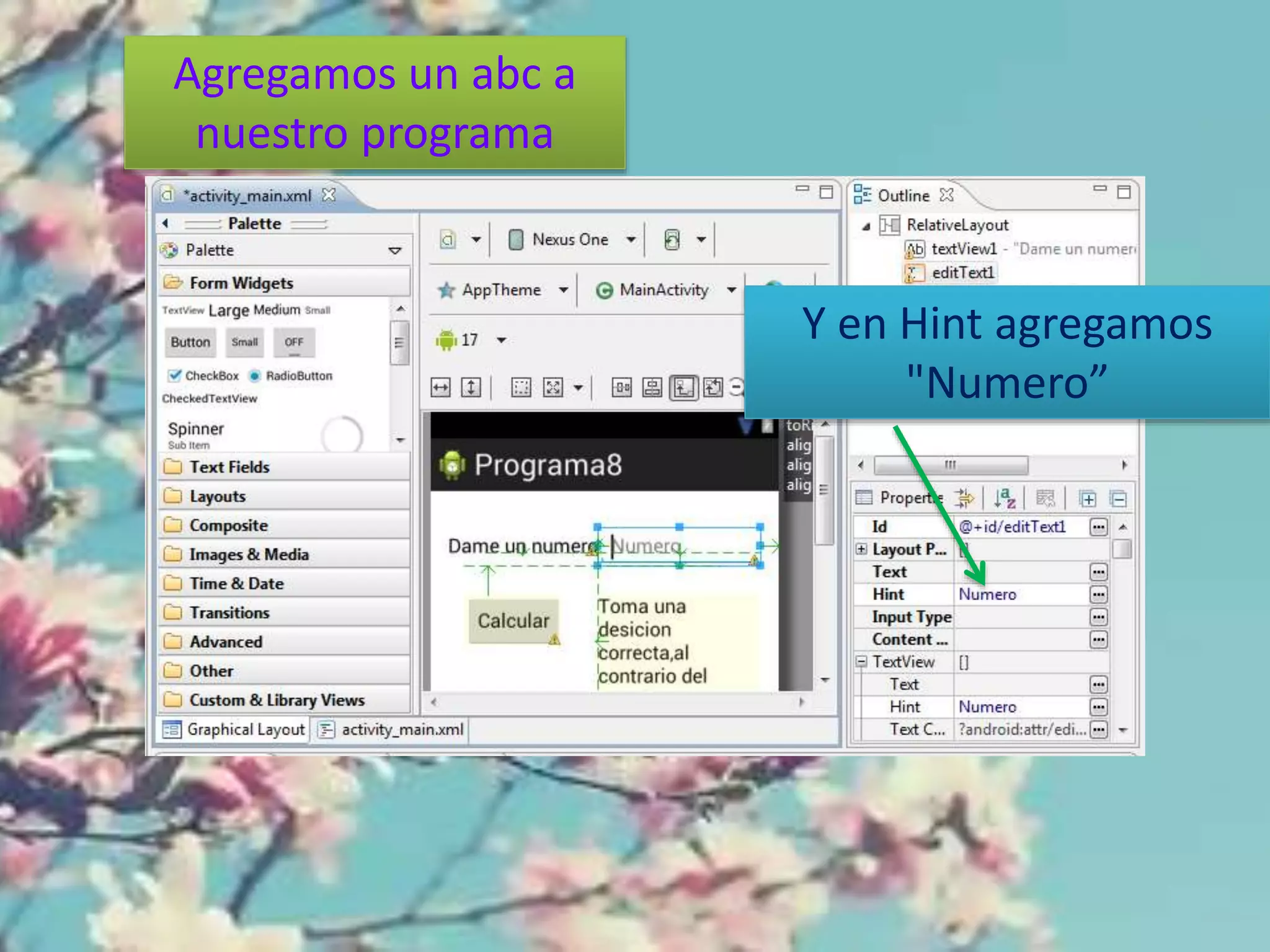The image size is (1270, 952).
Task: Collapse all properties with minus icon
Action: [1118, 498]
